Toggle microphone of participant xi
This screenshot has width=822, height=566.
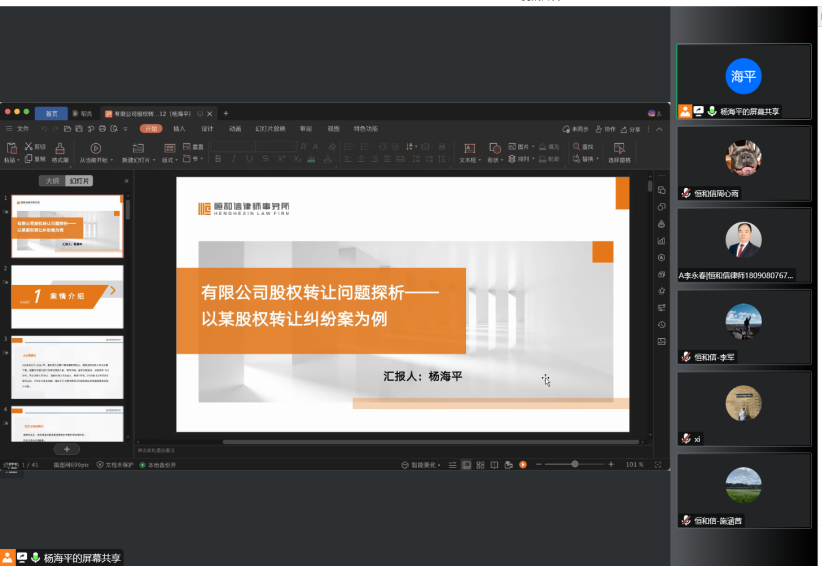pos(686,439)
